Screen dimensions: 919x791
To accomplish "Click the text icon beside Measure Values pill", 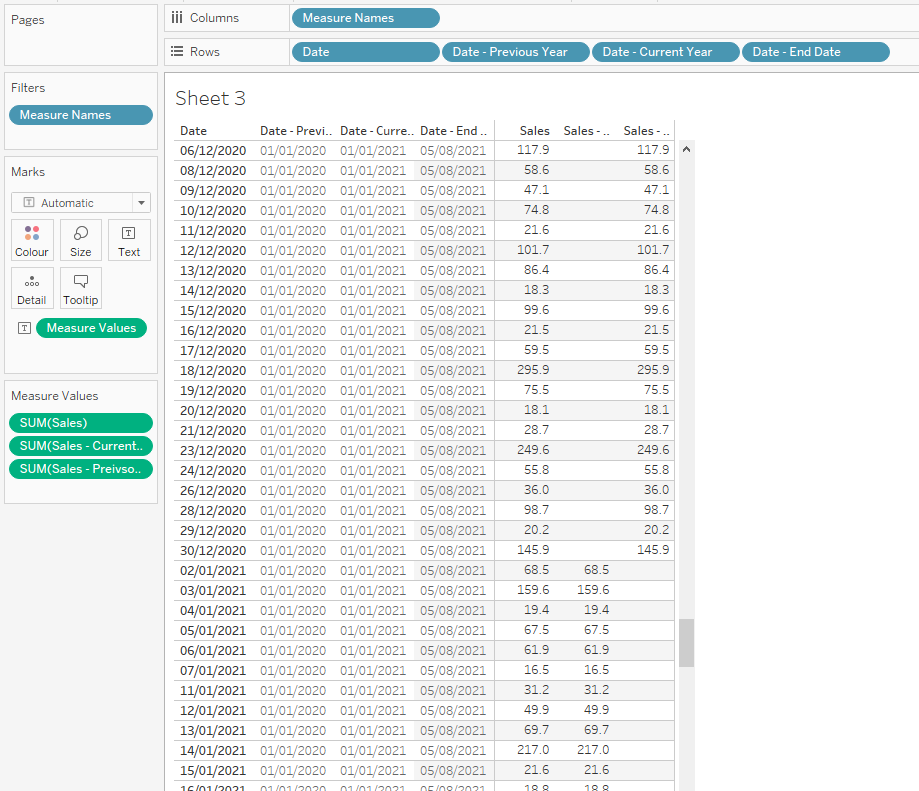I will coord(23,328).
